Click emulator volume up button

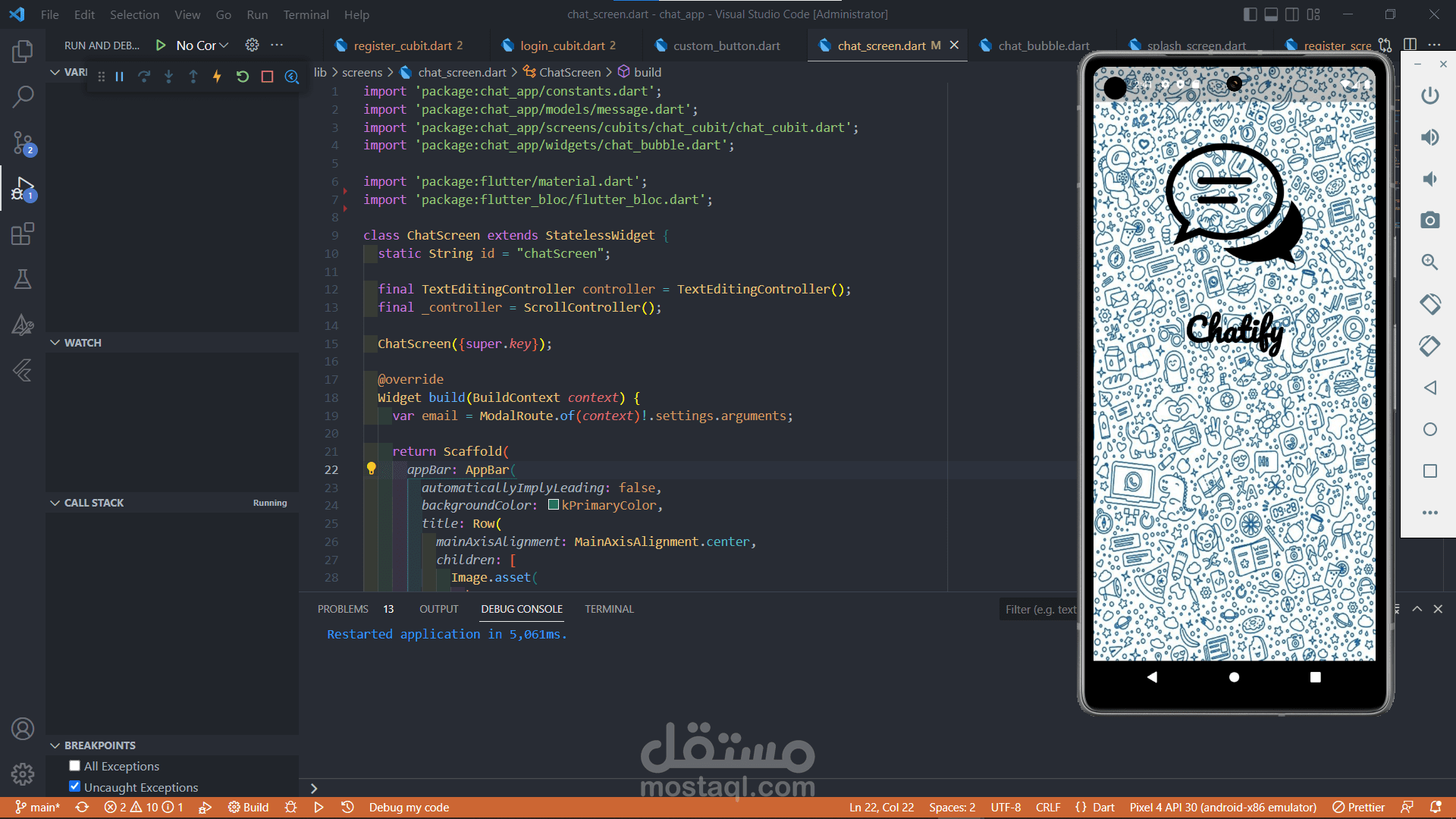[1429, 137]
